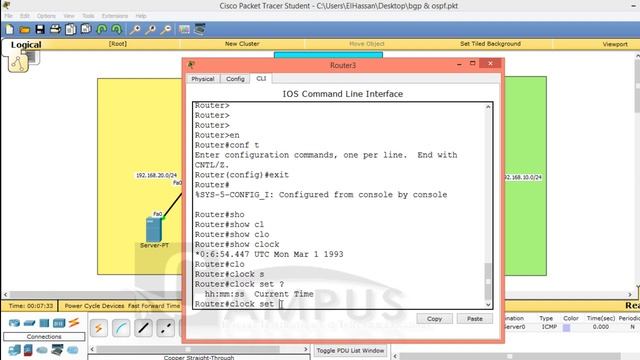Select the Switches device category icon

[x=29, y=323]
